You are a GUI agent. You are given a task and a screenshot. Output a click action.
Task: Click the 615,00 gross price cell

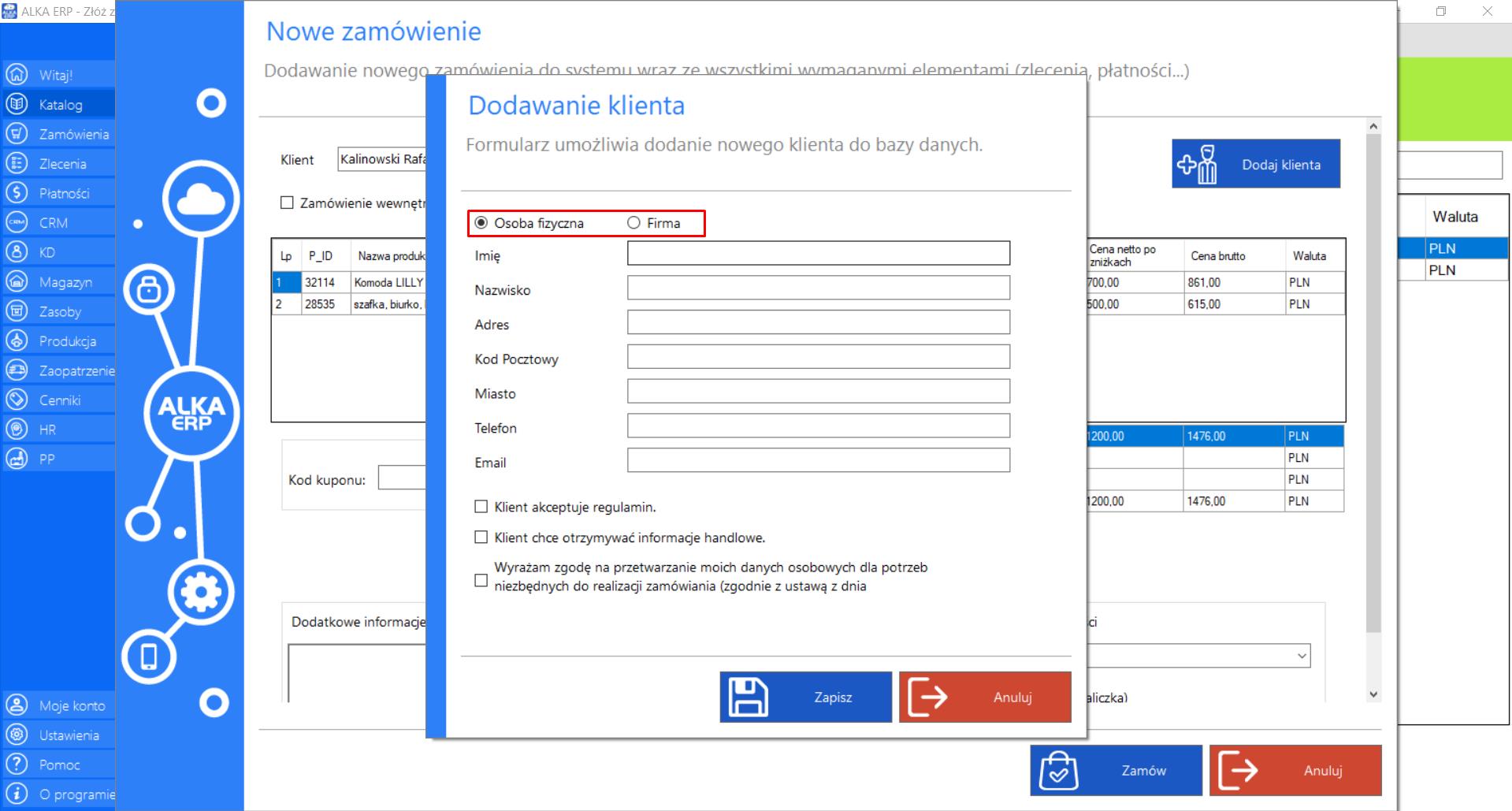click(x=1235, y=304)
